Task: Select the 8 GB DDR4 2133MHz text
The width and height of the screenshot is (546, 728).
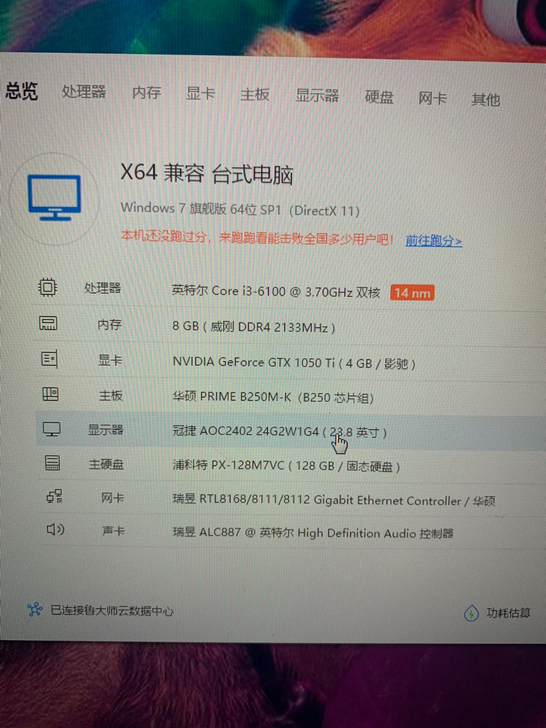Action: pyautogui.click(x=254, y=326)
